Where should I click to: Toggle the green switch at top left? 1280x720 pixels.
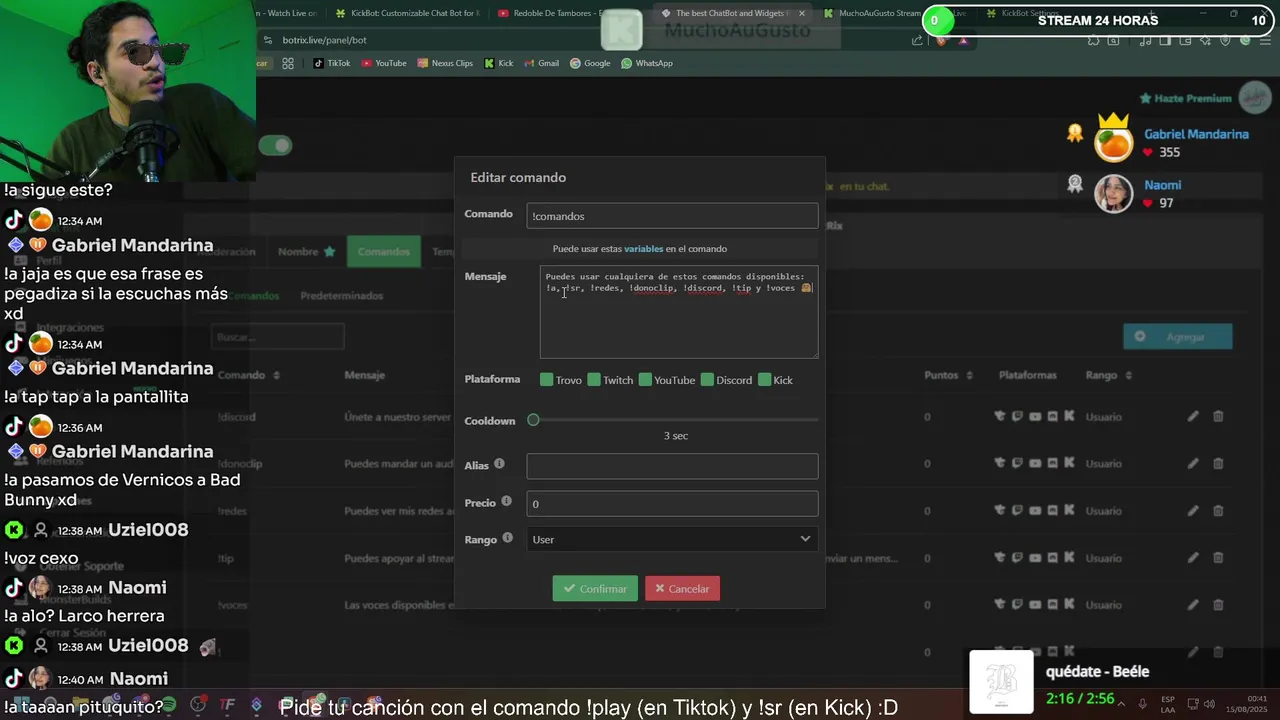coord(275,146)
